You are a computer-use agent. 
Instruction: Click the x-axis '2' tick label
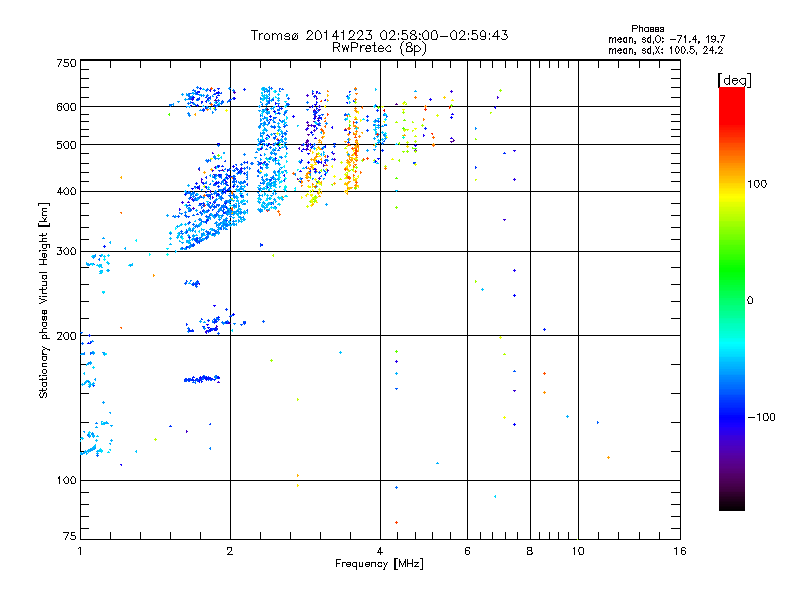click(230, 551)
